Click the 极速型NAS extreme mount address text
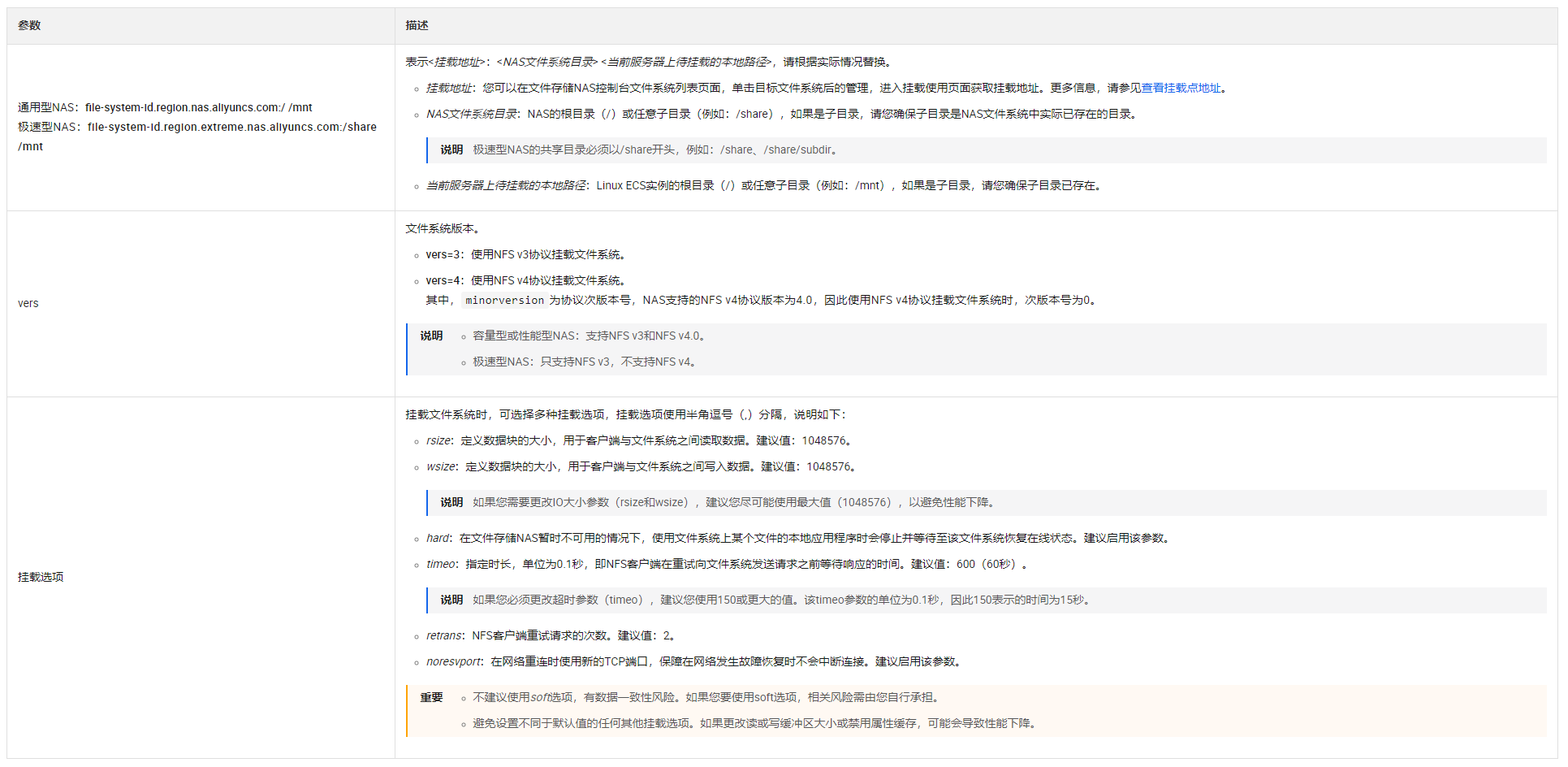Viewport: 1568px width, 767px height. click(x=197, y=127)
